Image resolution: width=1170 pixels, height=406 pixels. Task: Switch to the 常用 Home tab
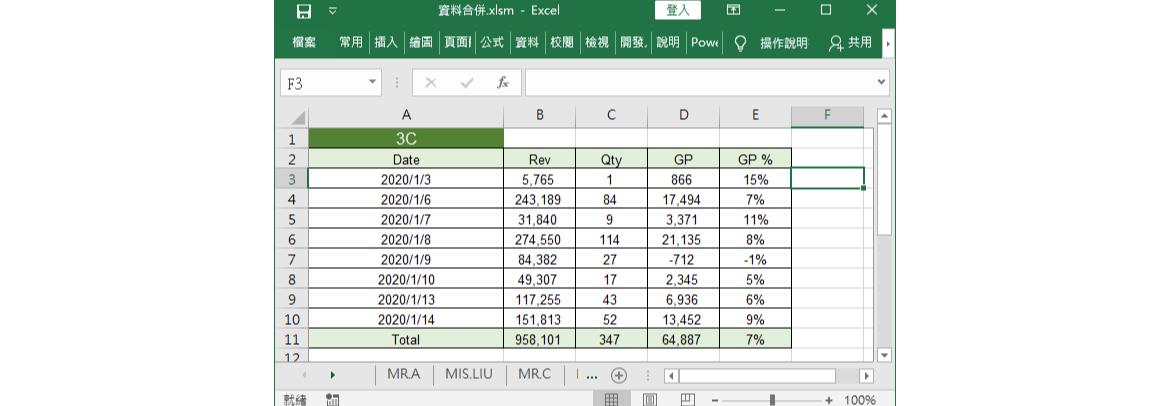(351, 43)
